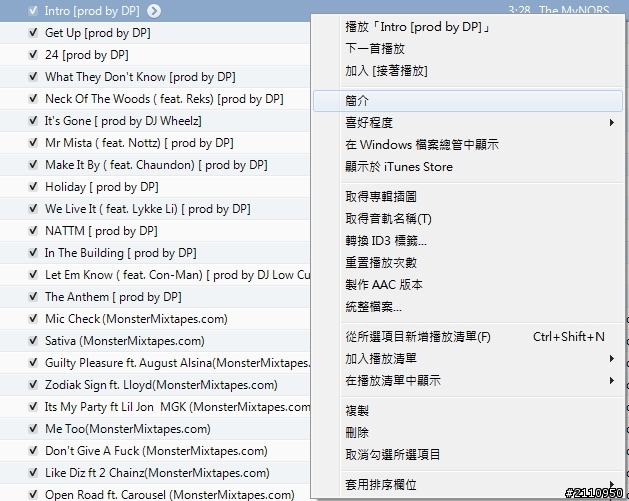Toggle the Sativa track checkbox
Screen dimensions: 629x501
33,341
